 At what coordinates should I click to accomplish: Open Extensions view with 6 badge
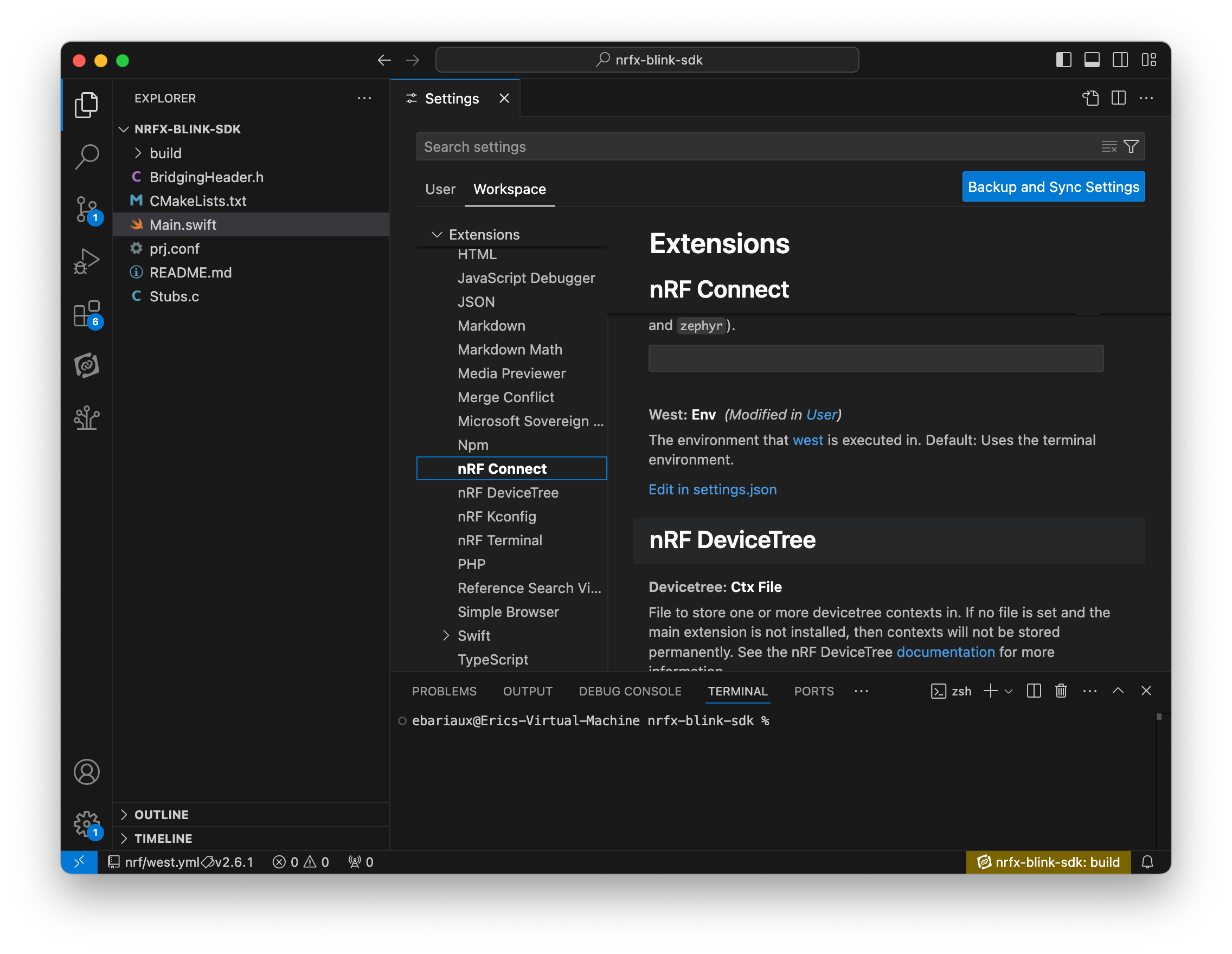(87, 314)
